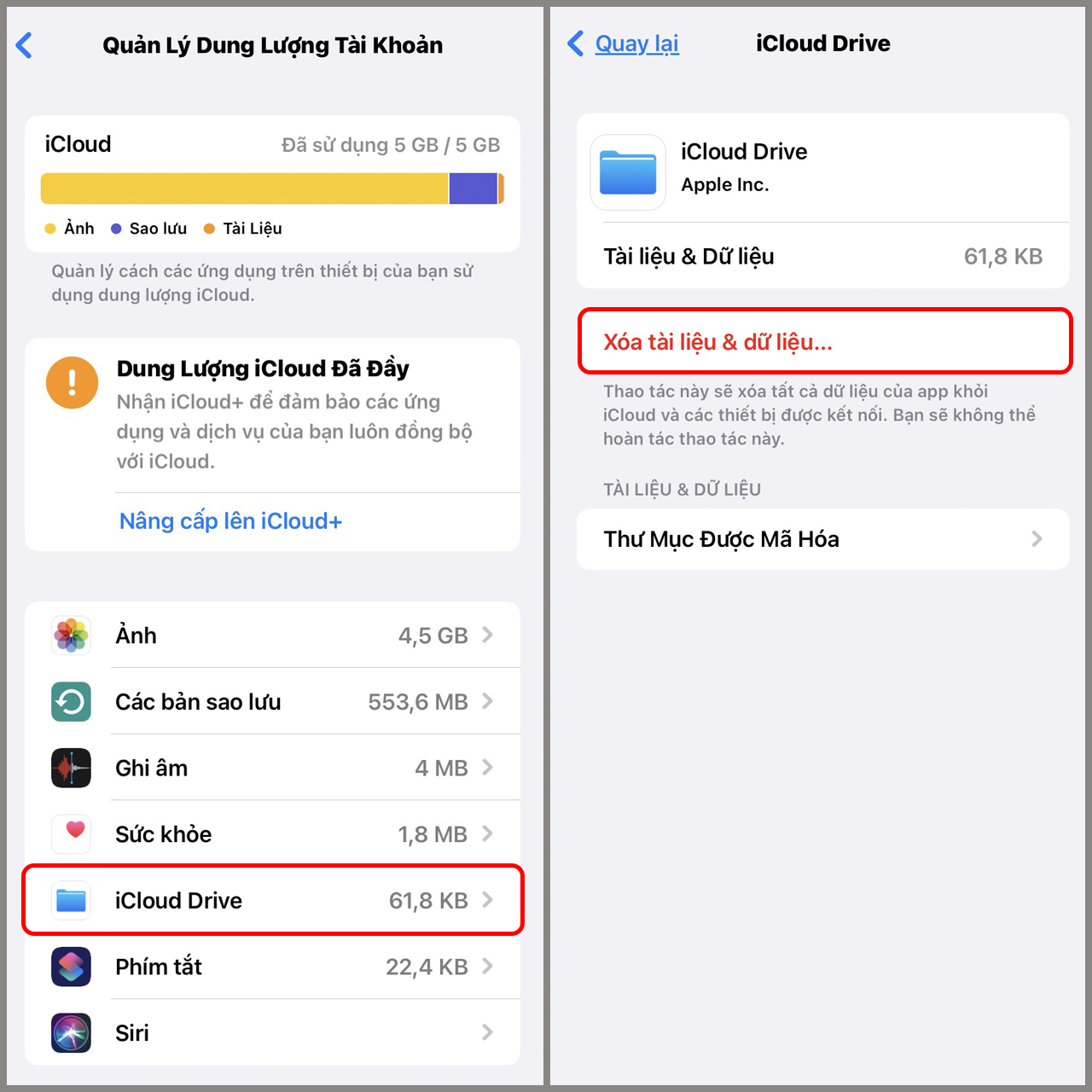The height and width of the screenshot is (1092, 1092).
Task: Expand the Các bản sao lưu chevron
Action: tap(488, 701)
